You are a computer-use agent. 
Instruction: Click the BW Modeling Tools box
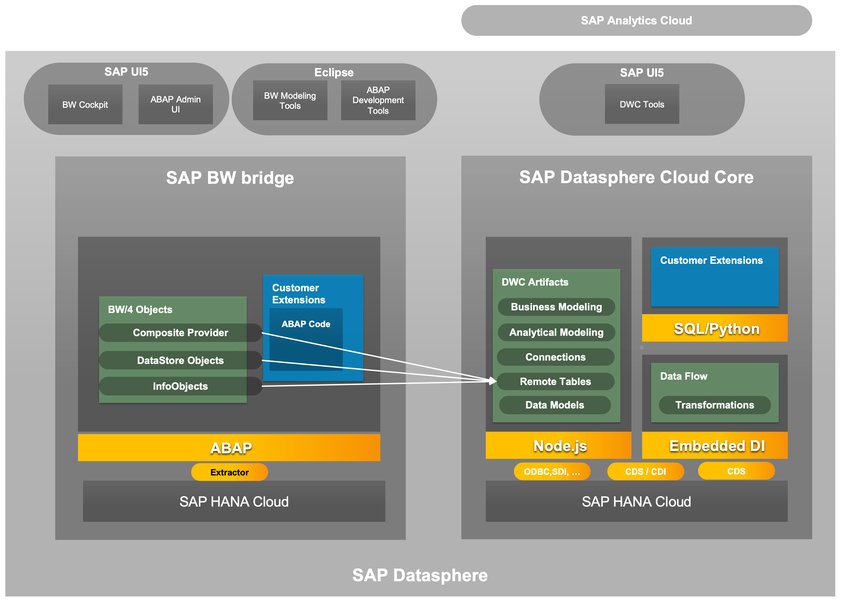[x=290, y=100]
